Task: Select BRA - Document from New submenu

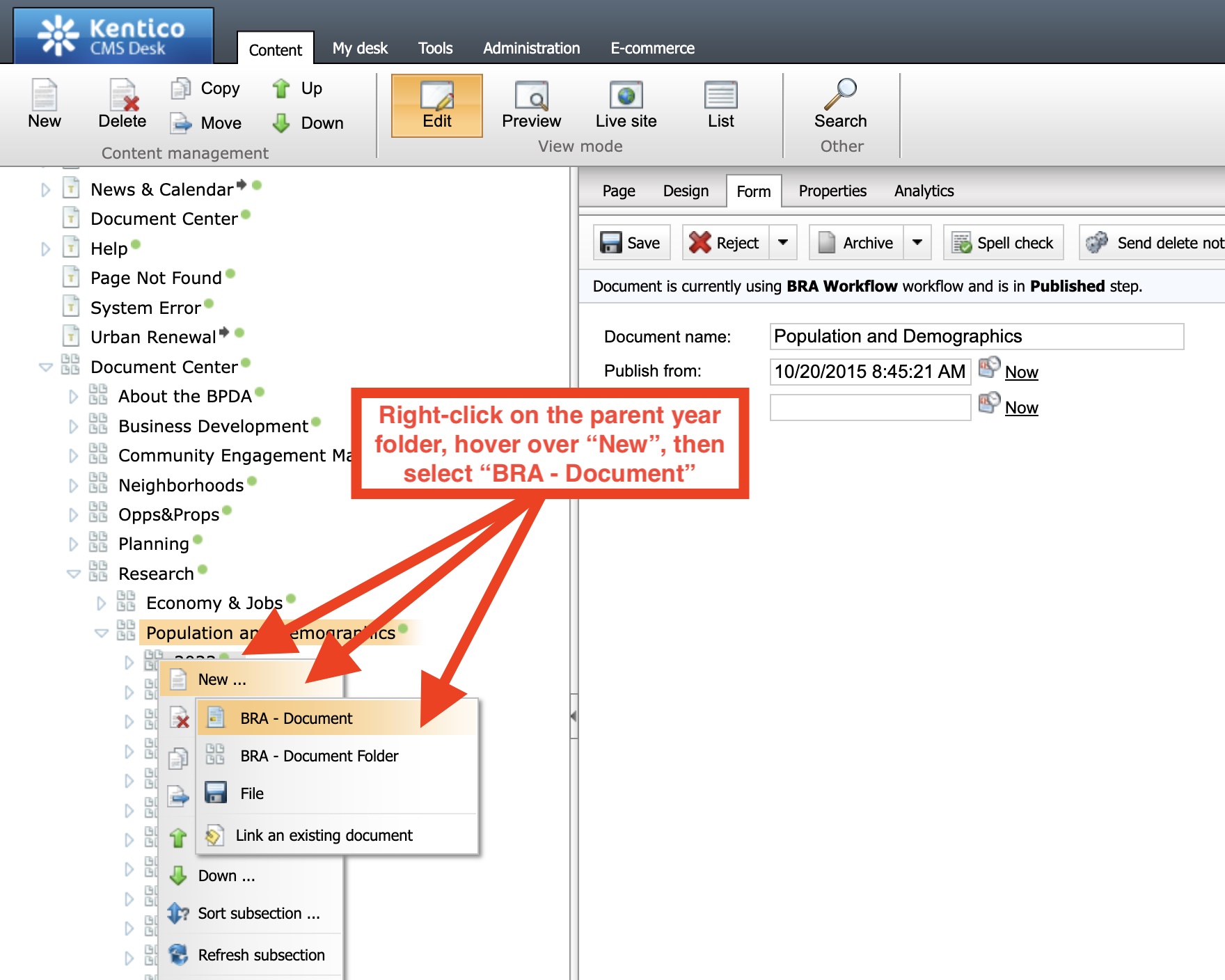Action: point(297,718)
